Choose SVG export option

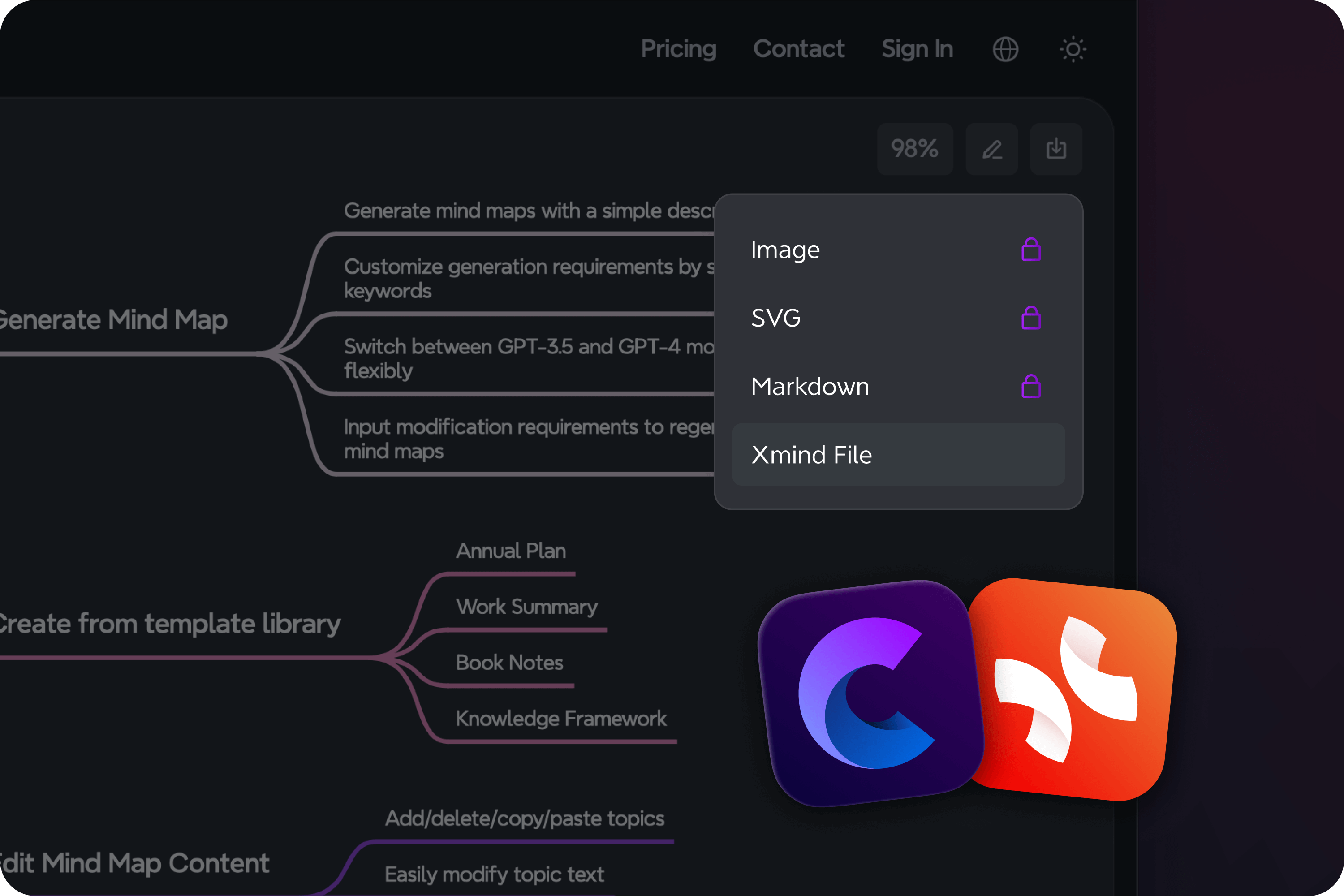(775, 318)
